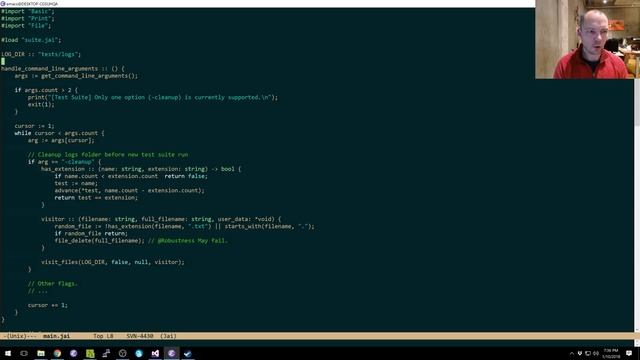Viewport: 640px width, 360px height.
Task: Click 'test := name;' line
Action: click(76, 183)
